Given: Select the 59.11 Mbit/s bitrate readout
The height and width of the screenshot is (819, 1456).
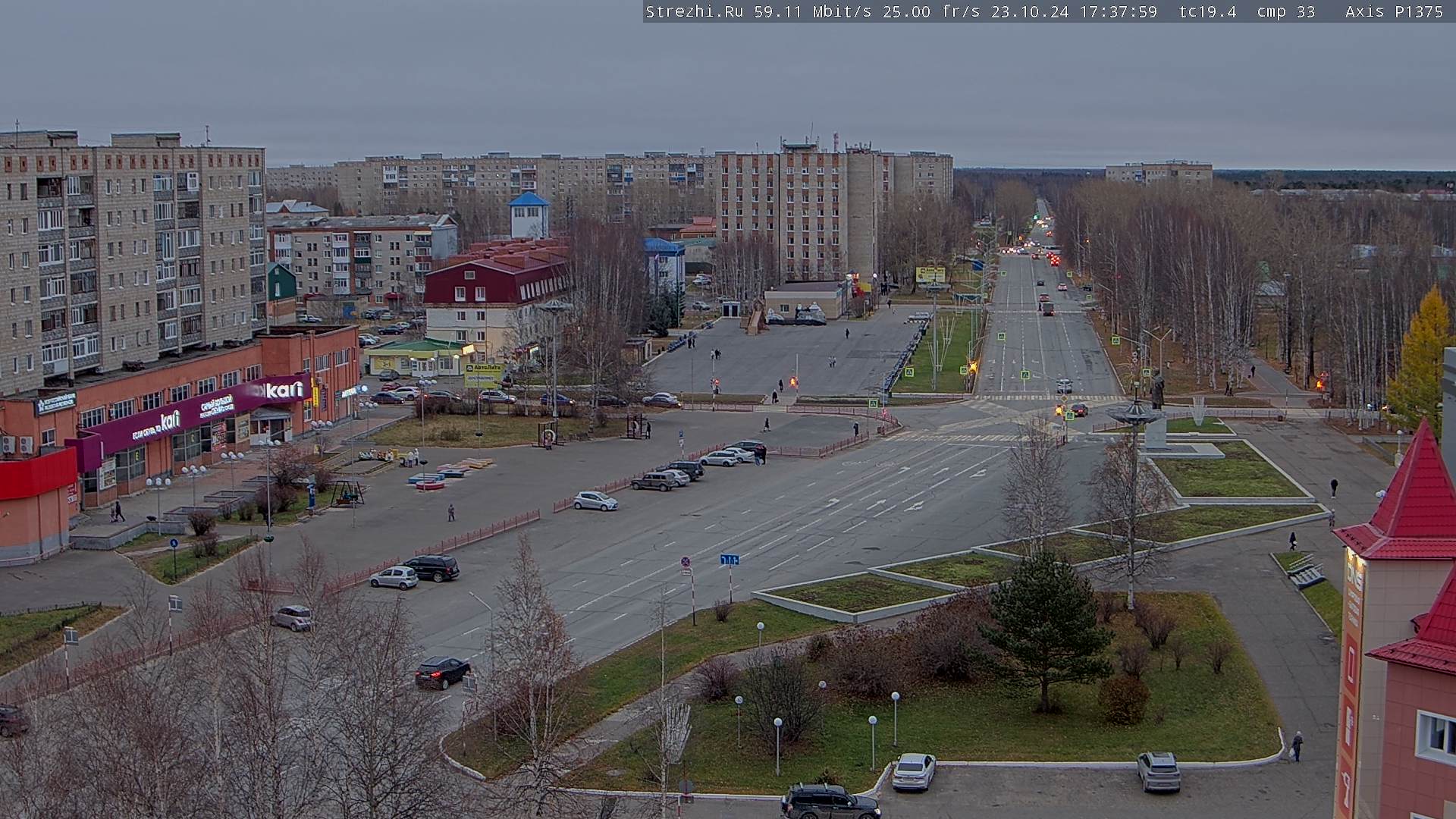Looking at the screenshot, I should pos(811,11).
